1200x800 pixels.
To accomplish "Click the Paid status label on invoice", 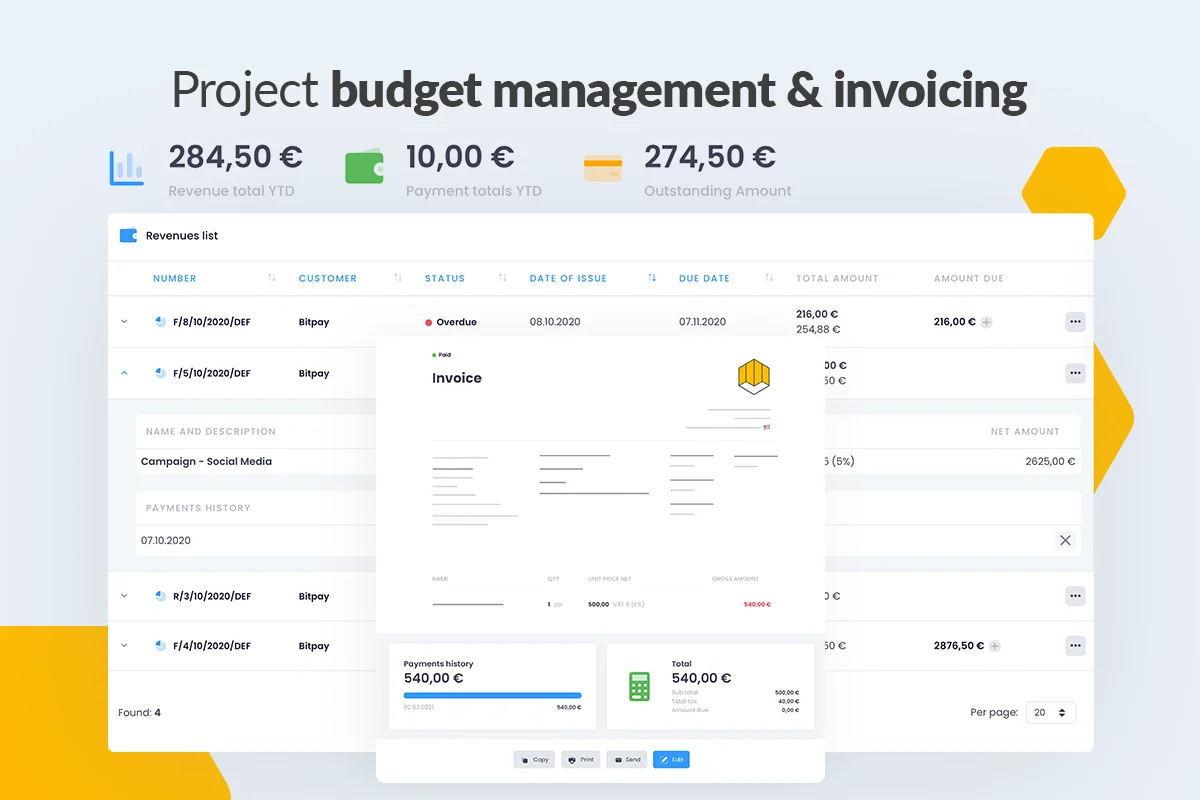I will pos(442,355).
